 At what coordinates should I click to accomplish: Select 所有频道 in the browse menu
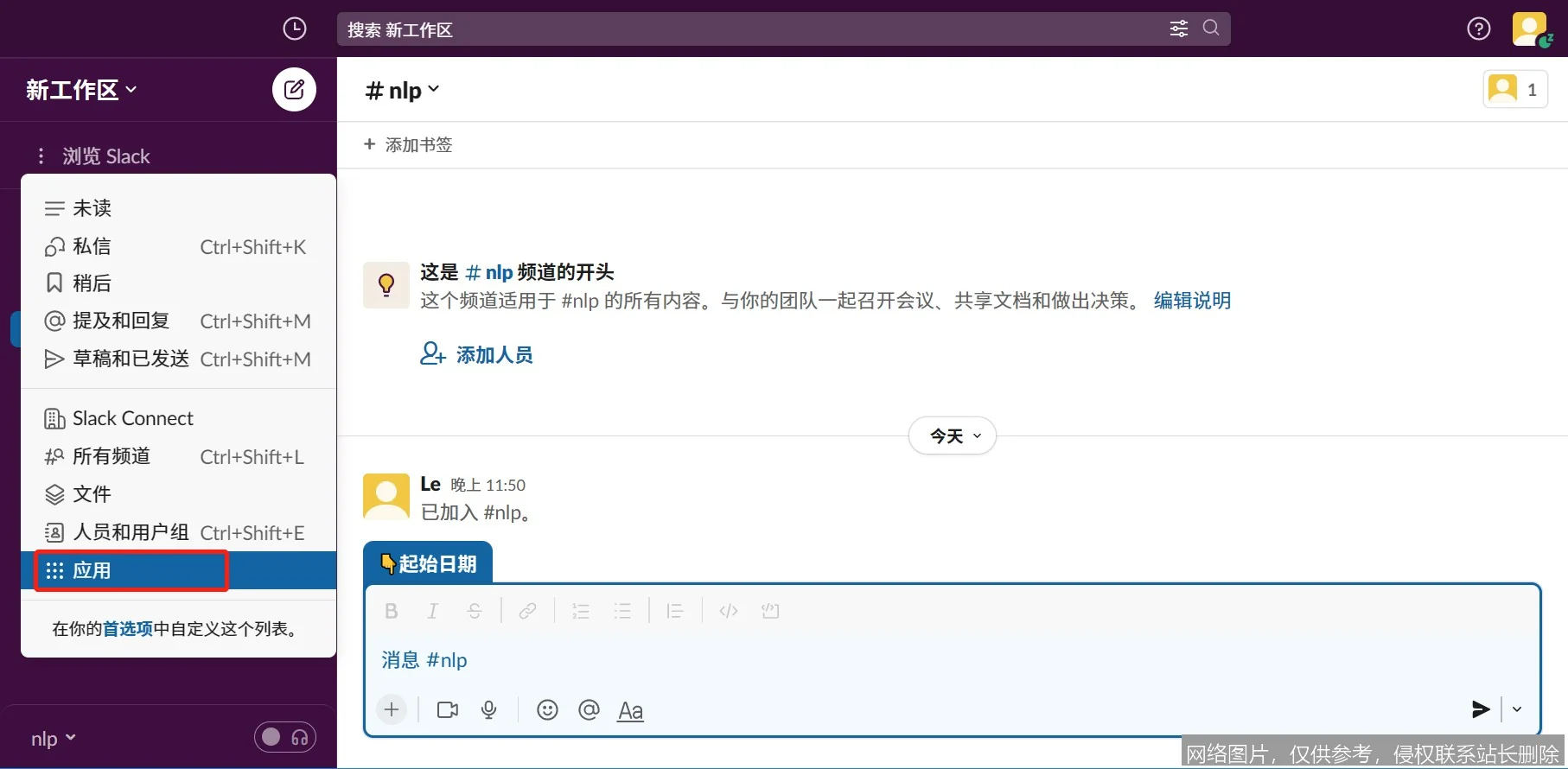178,456
